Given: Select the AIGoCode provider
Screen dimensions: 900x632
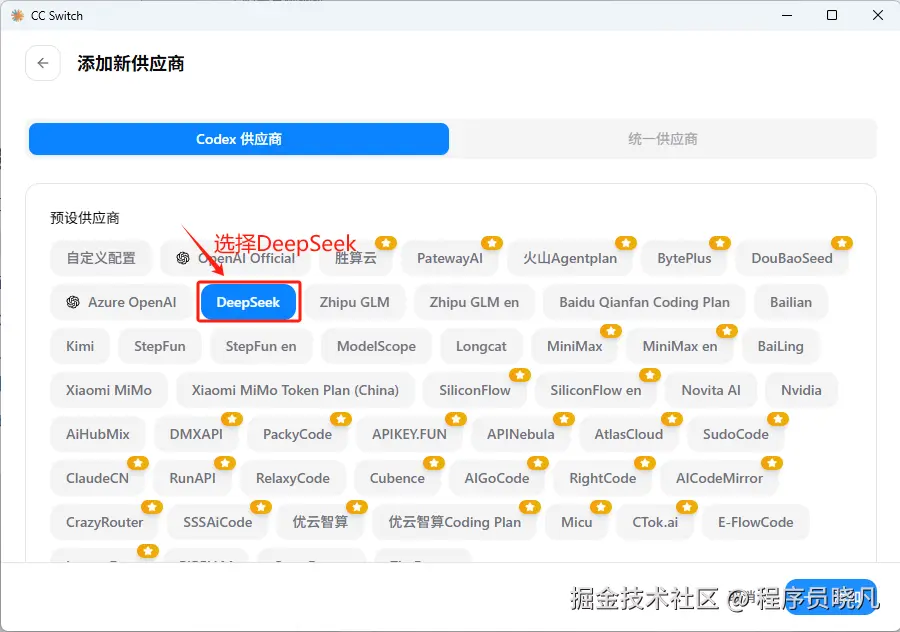Looking at the screenshot, I should [497, 478].
